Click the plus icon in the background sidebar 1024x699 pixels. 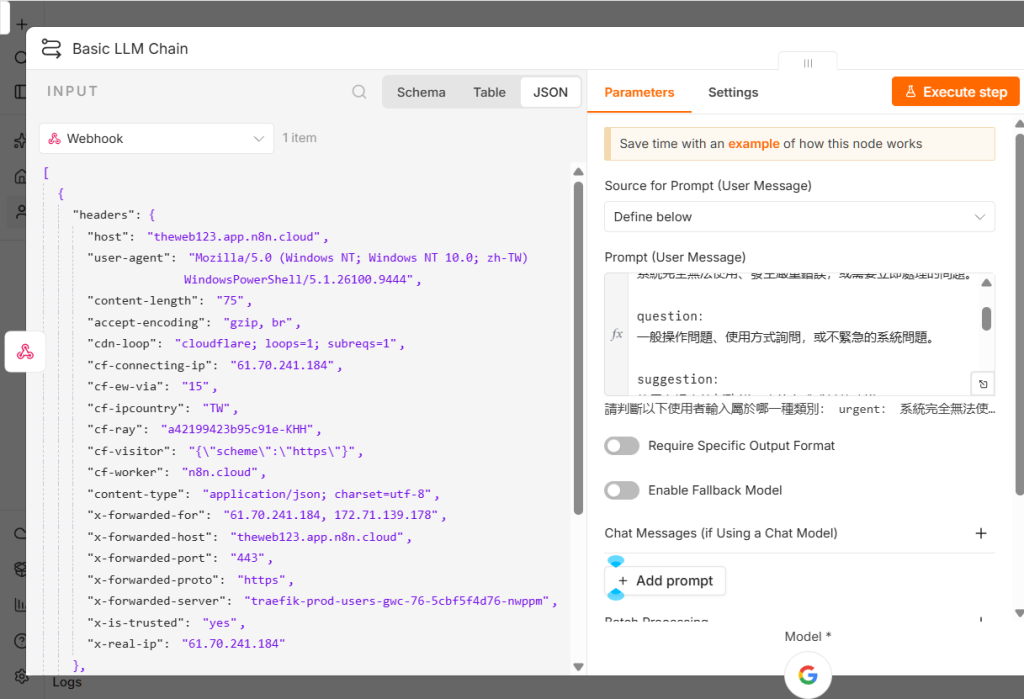click(22, 25)
